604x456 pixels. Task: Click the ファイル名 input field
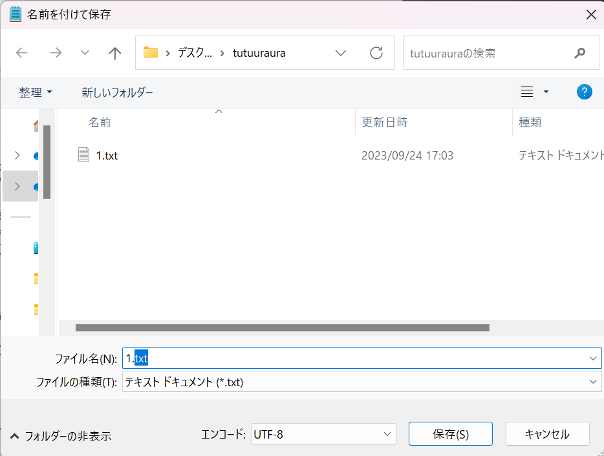click(360, 358)
